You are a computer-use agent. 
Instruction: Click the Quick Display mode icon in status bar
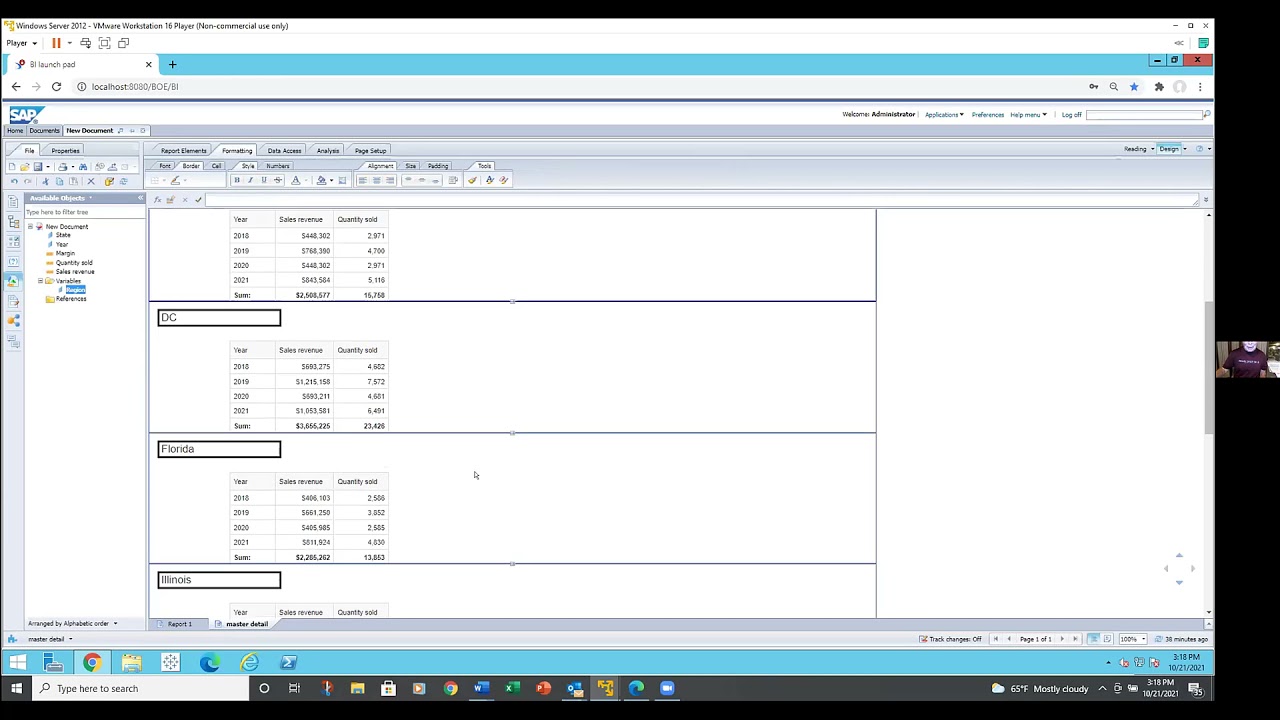pyautogui.click(x=1093, y=639)
